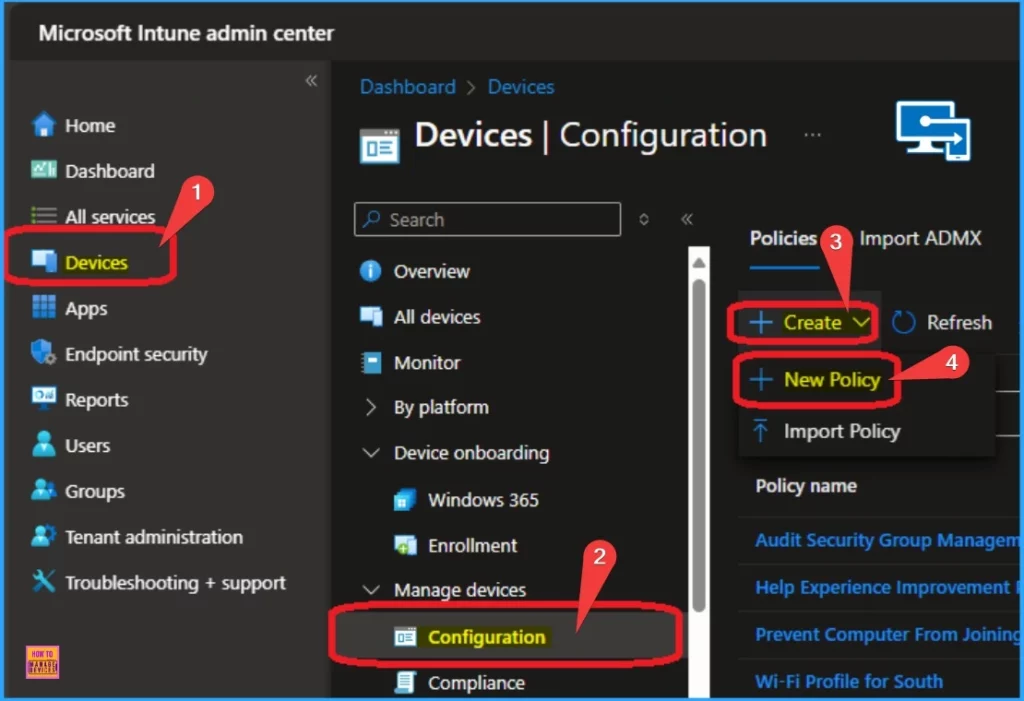1024x701 pixels.
Task: Click the Dashboard breadcrumb link
Action: point(408,87)
